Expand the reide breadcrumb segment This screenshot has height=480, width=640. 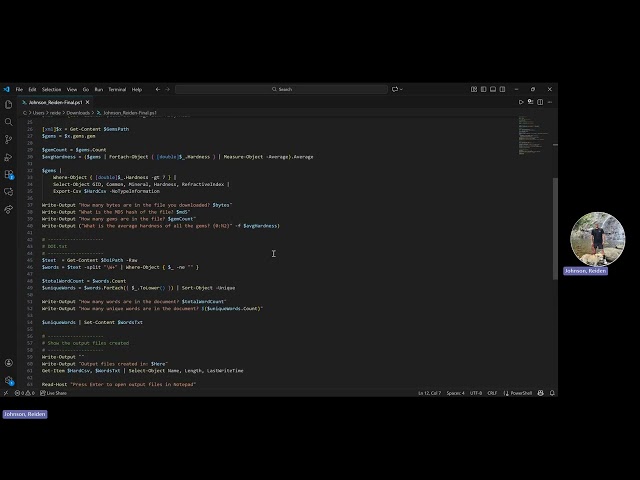[x=55, y=113]
